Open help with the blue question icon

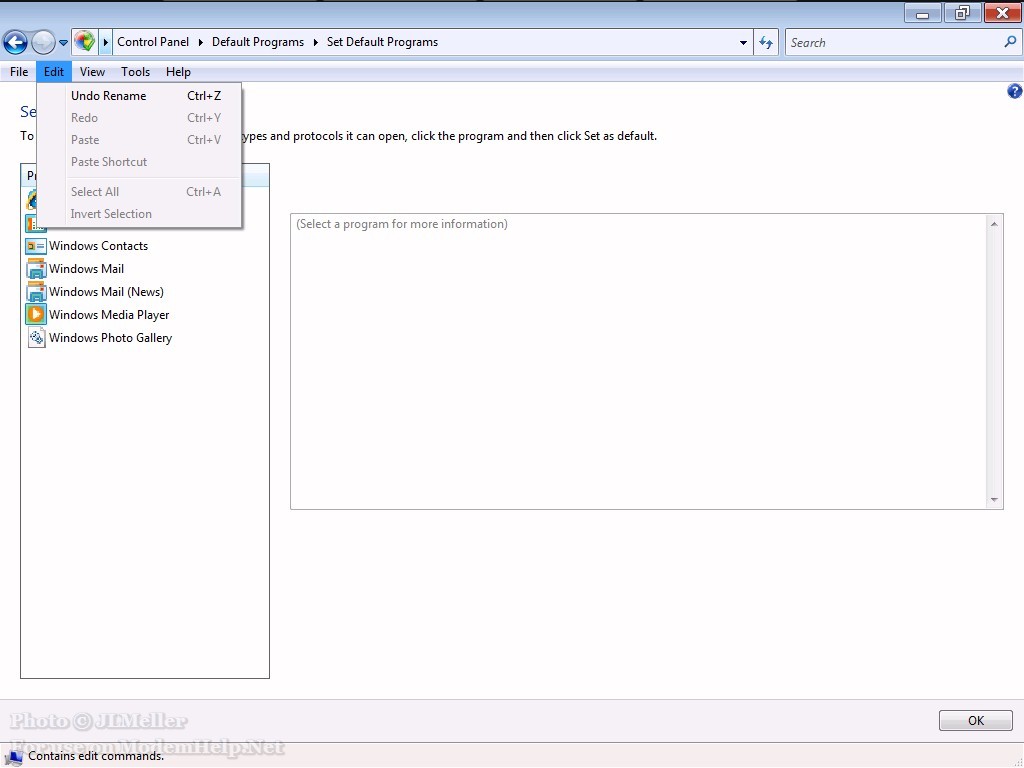1014,91
